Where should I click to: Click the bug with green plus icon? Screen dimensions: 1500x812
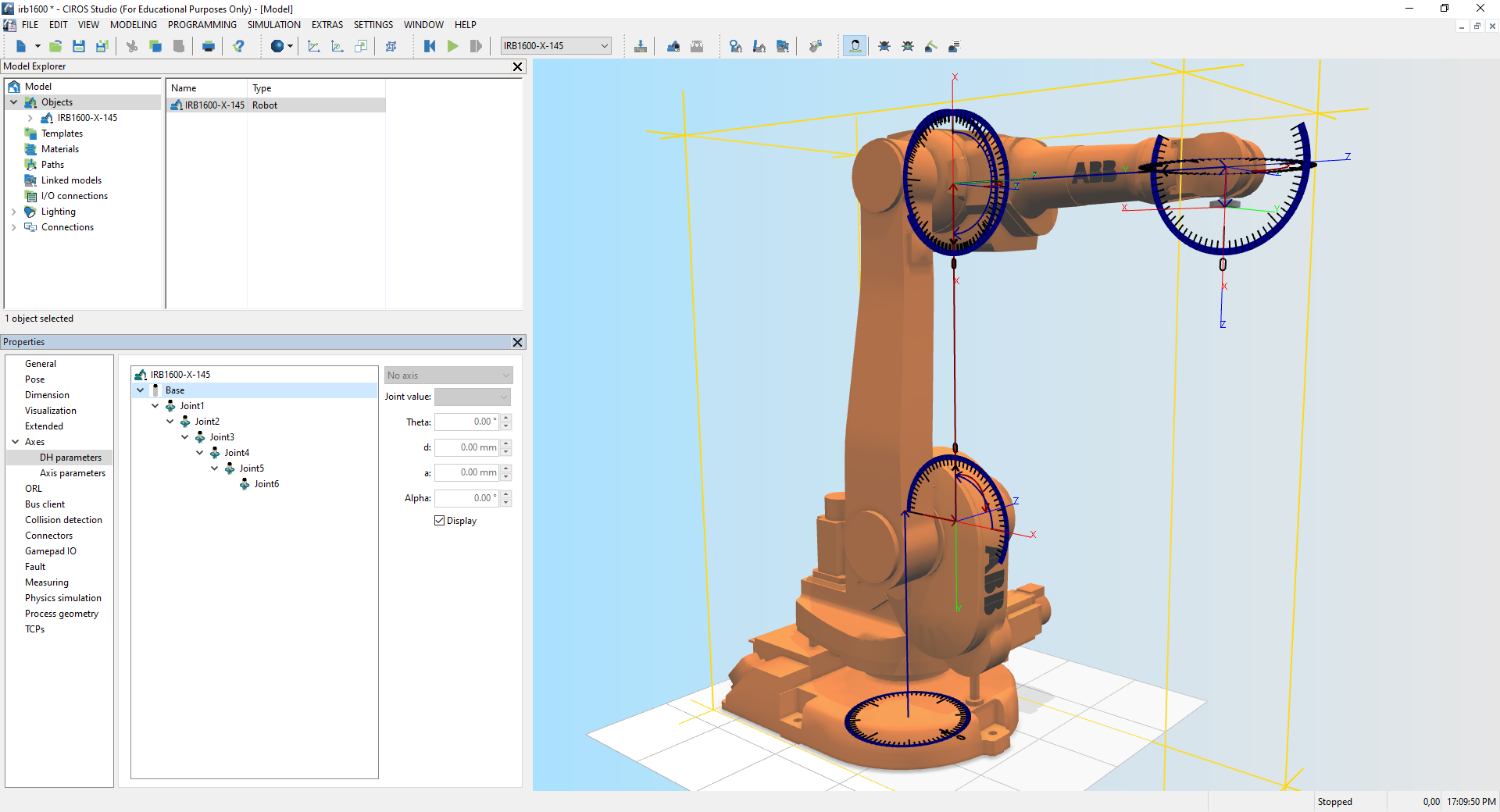pyautogui.click(x=908, y=46)
